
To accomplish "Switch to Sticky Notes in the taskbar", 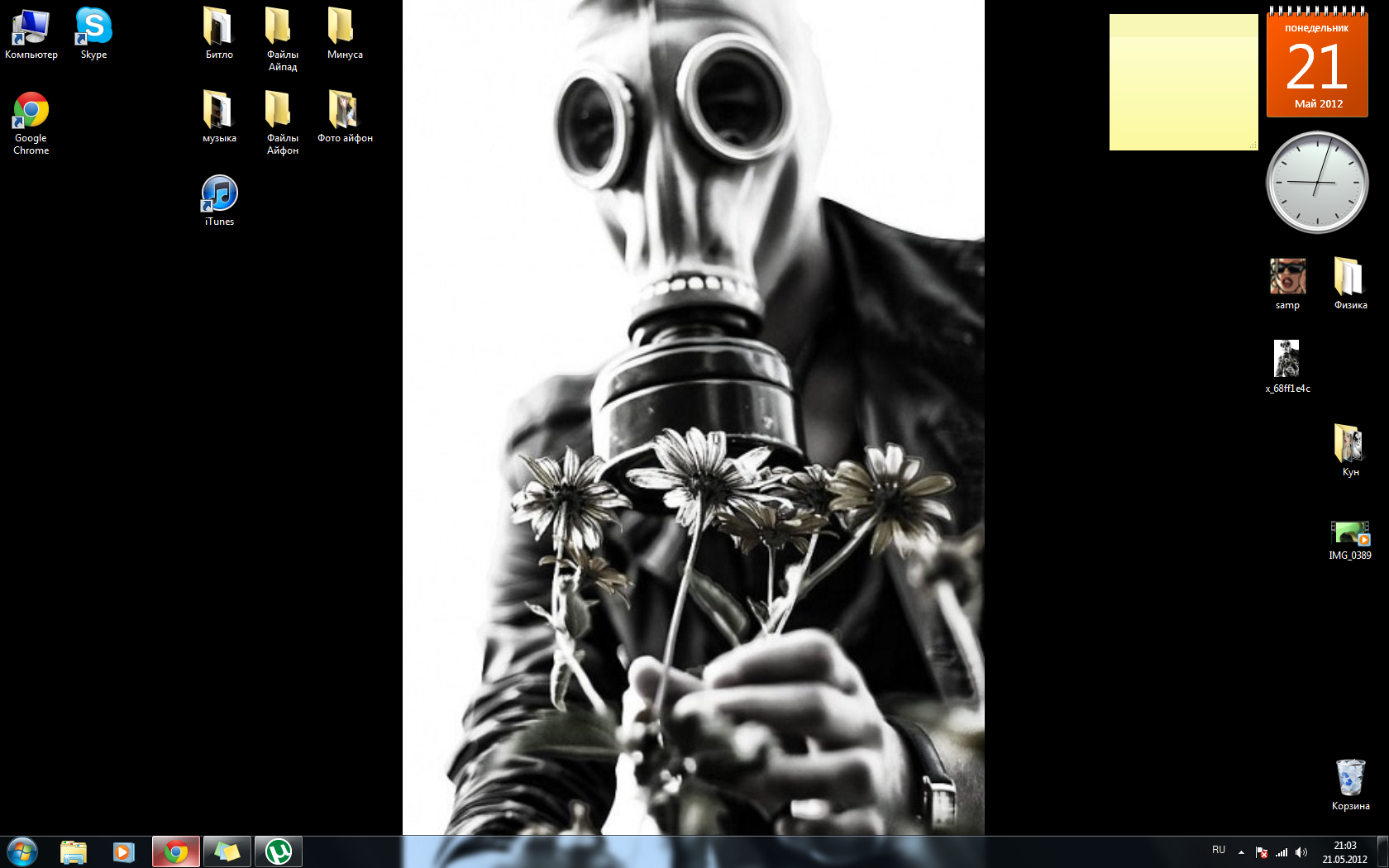I will coord(227,851).
